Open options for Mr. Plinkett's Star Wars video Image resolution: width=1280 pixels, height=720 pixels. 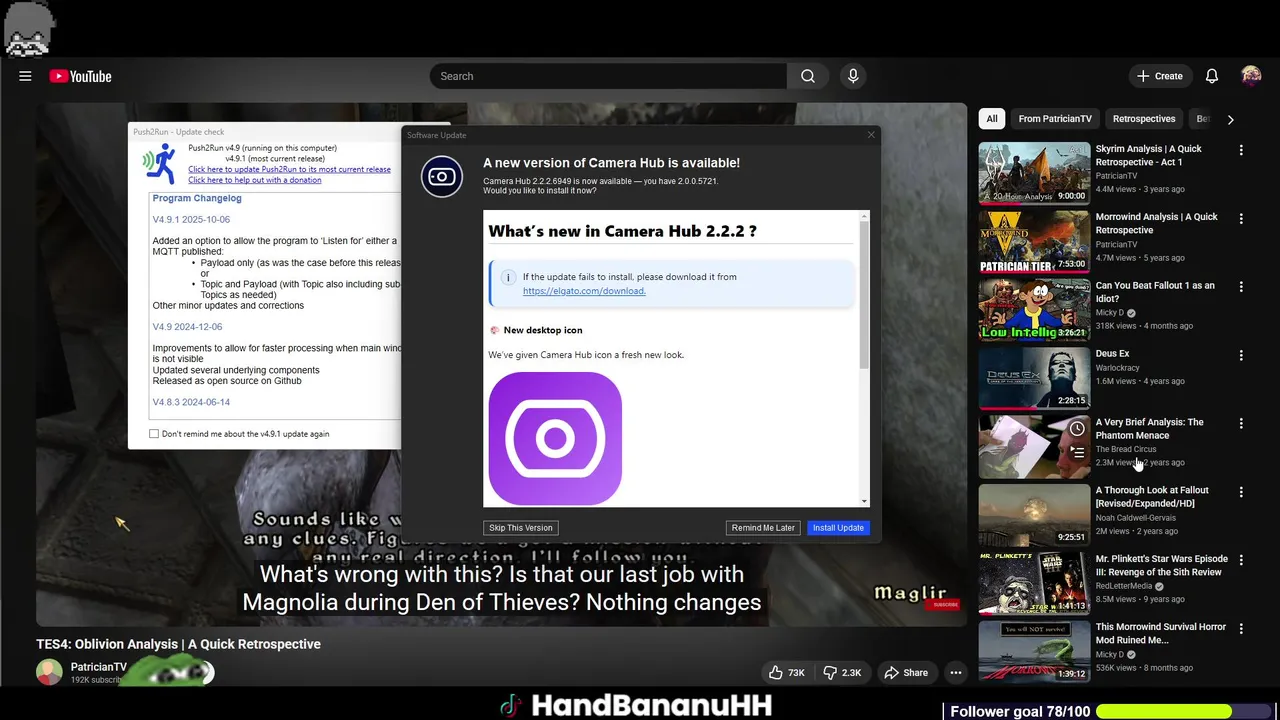click(1241, 560)
